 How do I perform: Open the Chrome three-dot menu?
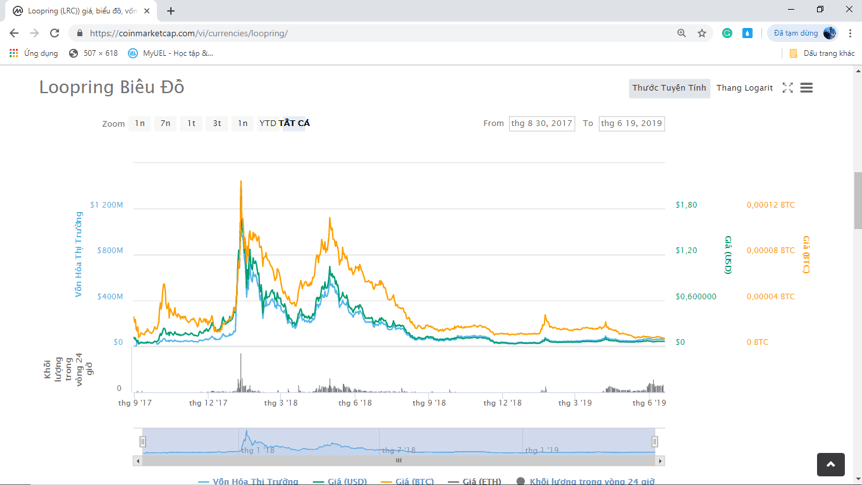pyautogui.click(x=850, y=33)
